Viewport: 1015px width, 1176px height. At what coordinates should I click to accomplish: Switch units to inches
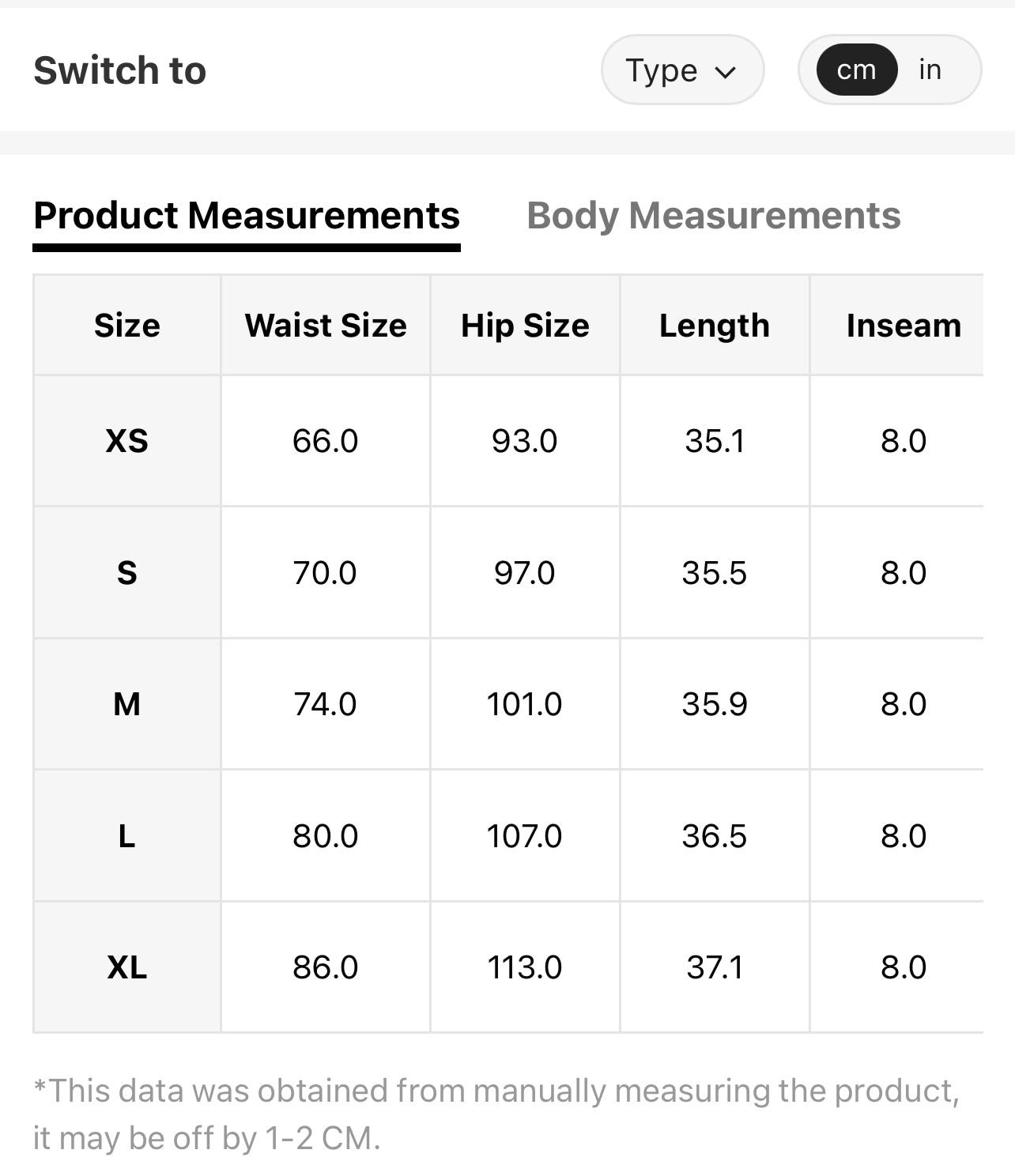tap(930, 70)
